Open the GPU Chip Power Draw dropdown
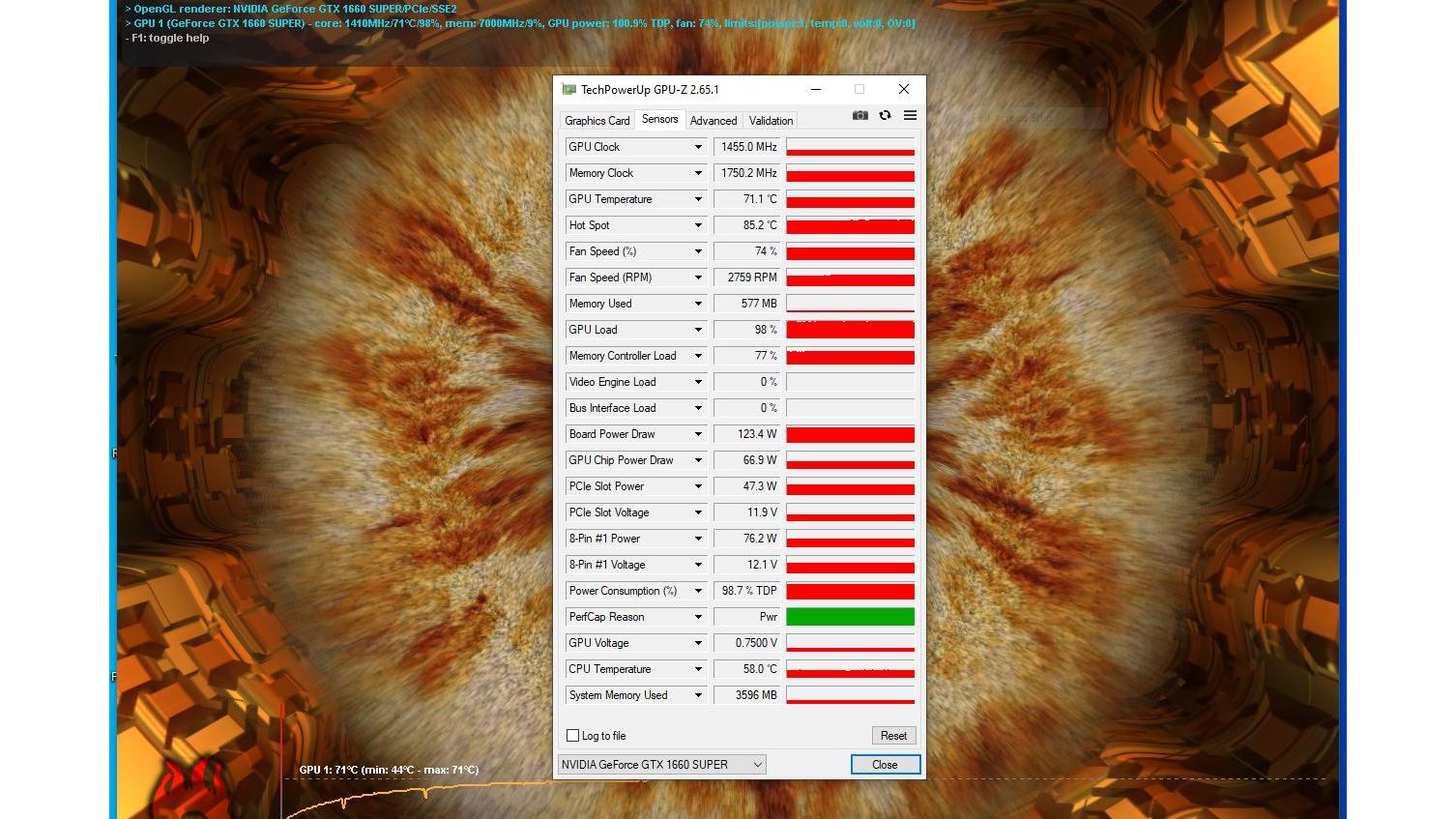 (x=698, y=460)
